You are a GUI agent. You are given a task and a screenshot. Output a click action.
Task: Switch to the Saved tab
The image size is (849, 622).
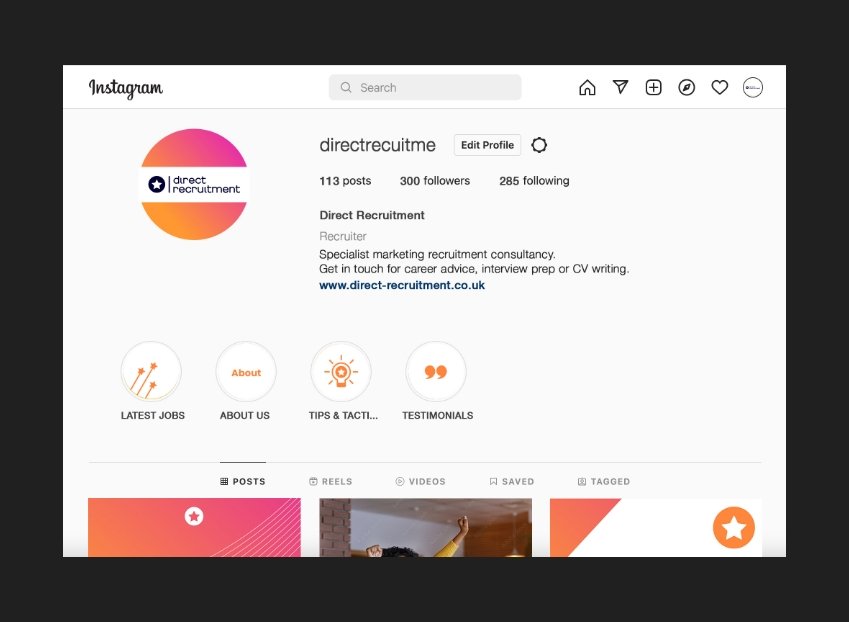512,481
